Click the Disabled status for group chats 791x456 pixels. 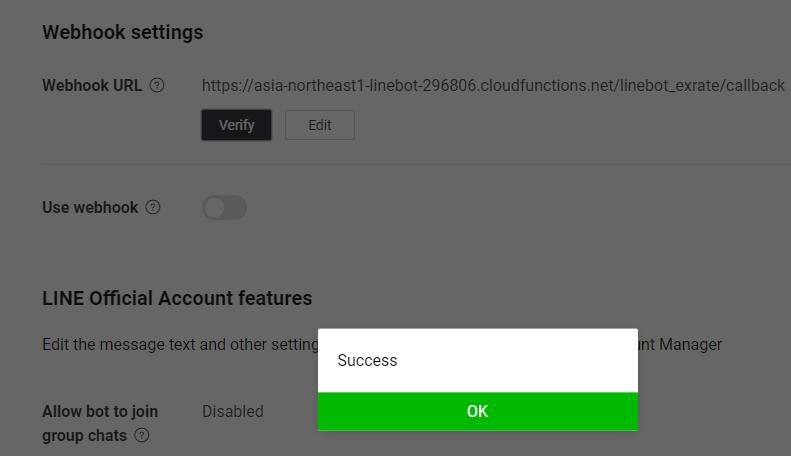pyautogui.click(x=233, y=411)
